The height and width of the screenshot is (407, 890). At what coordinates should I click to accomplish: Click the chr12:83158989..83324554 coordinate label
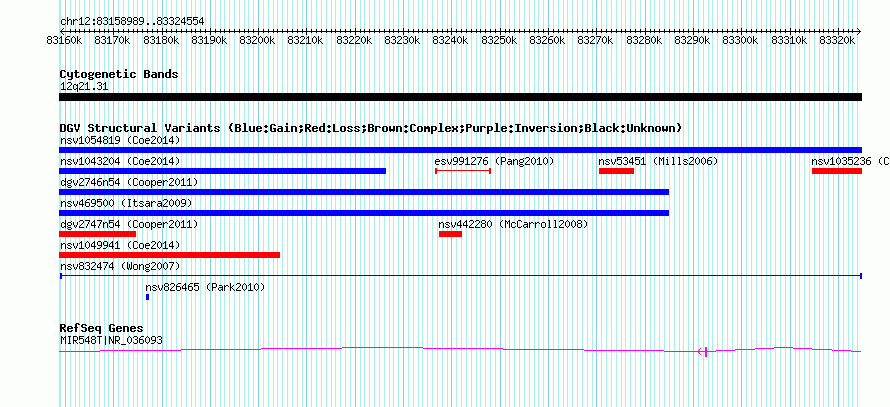click(132, 22)
